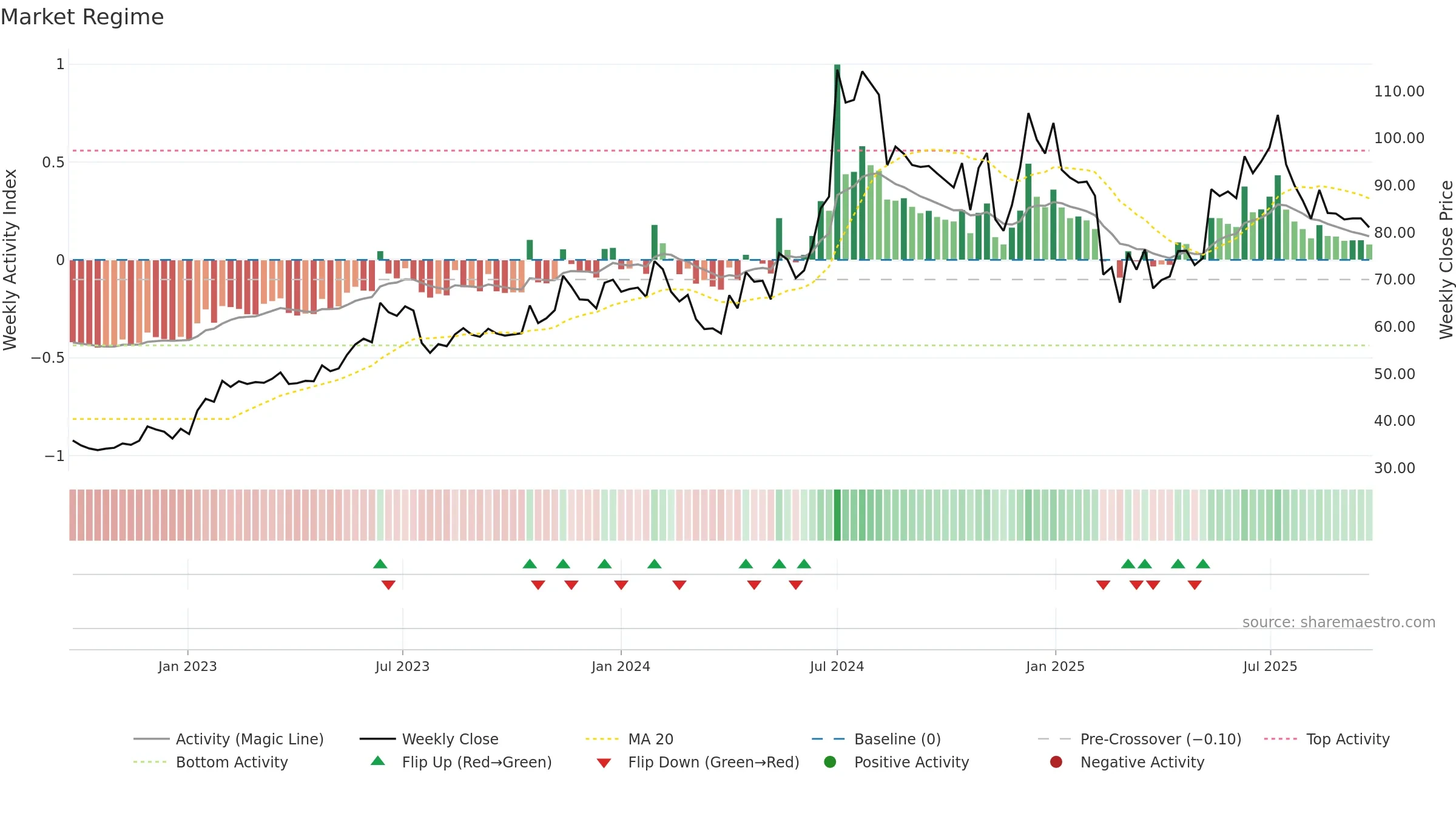This screenshot has width=1456, height=819.
Task: Click the Jul 2024 axis label
Action: coord(837,666)
